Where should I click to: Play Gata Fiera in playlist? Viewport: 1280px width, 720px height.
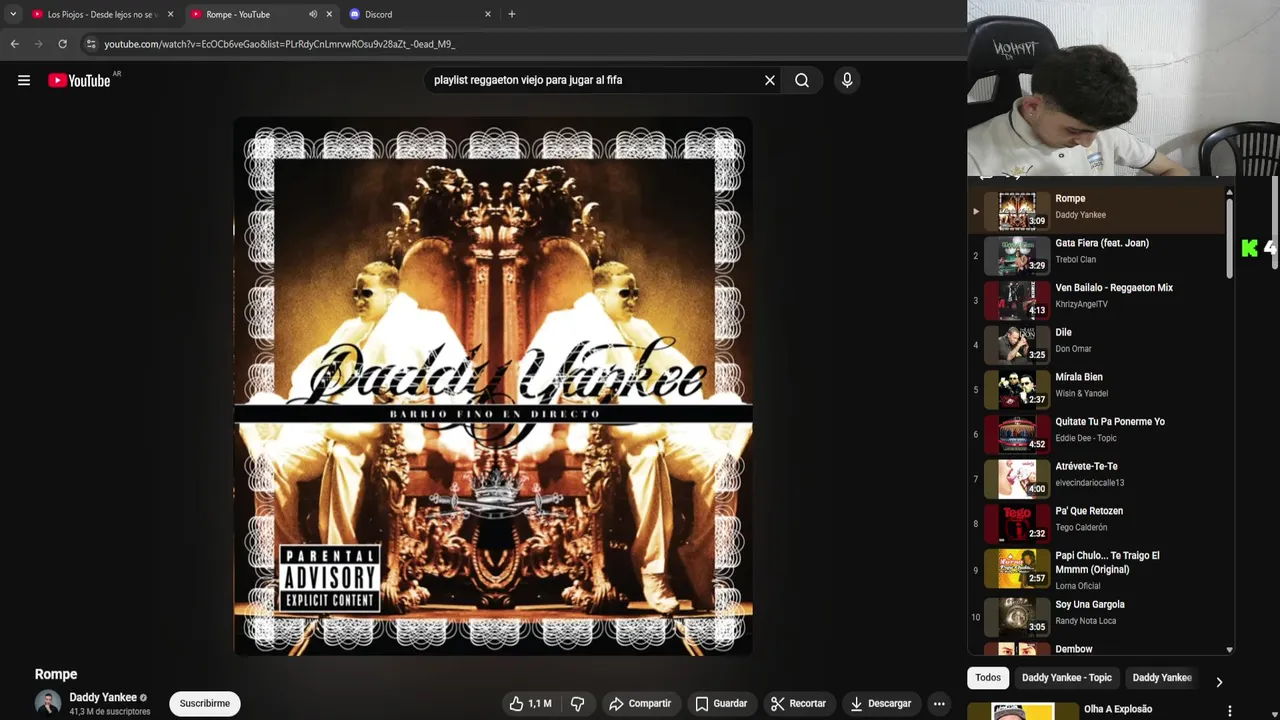[1097, 255]
